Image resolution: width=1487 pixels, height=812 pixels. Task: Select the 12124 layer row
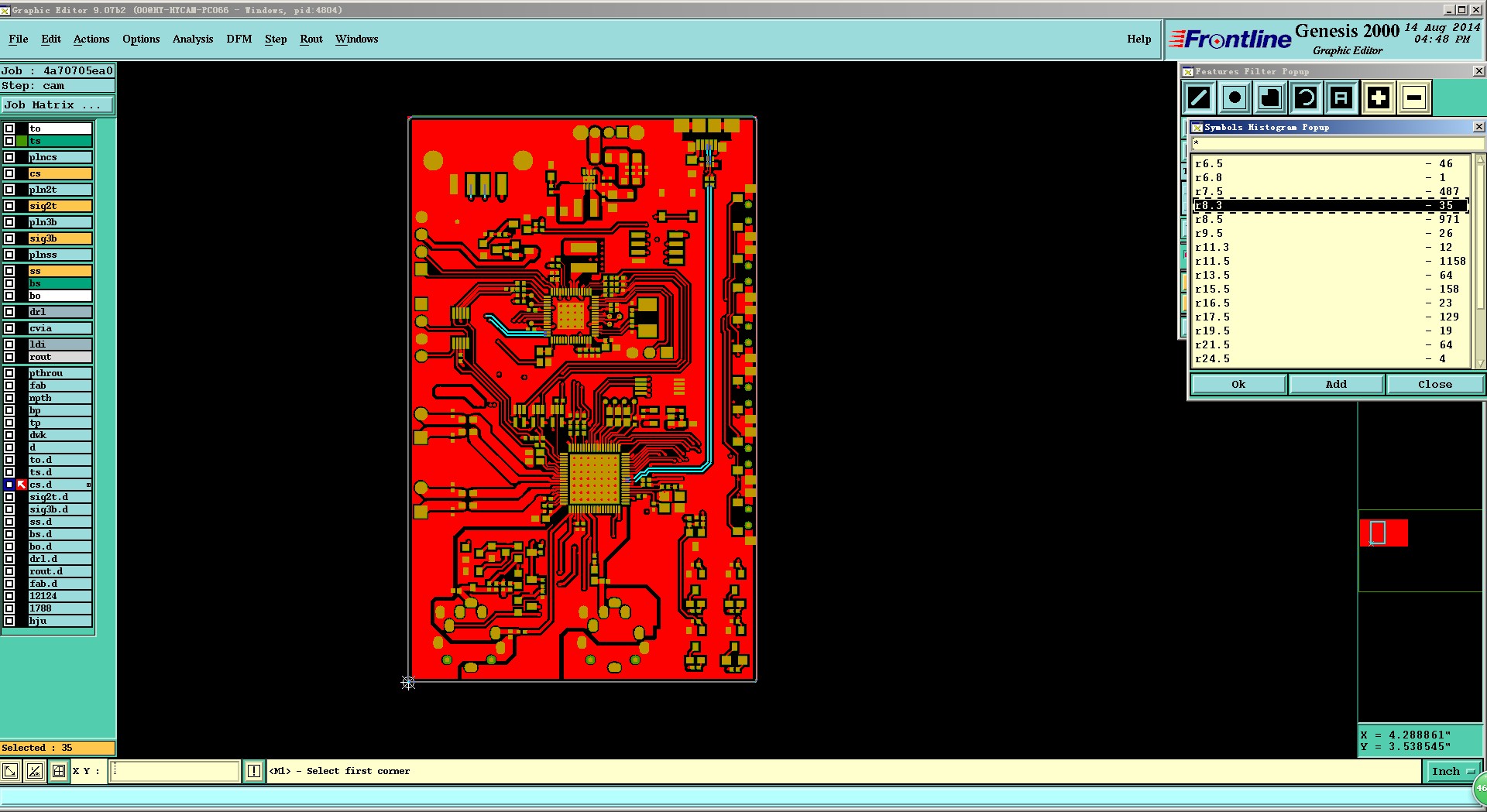click(x=60, y=596)
